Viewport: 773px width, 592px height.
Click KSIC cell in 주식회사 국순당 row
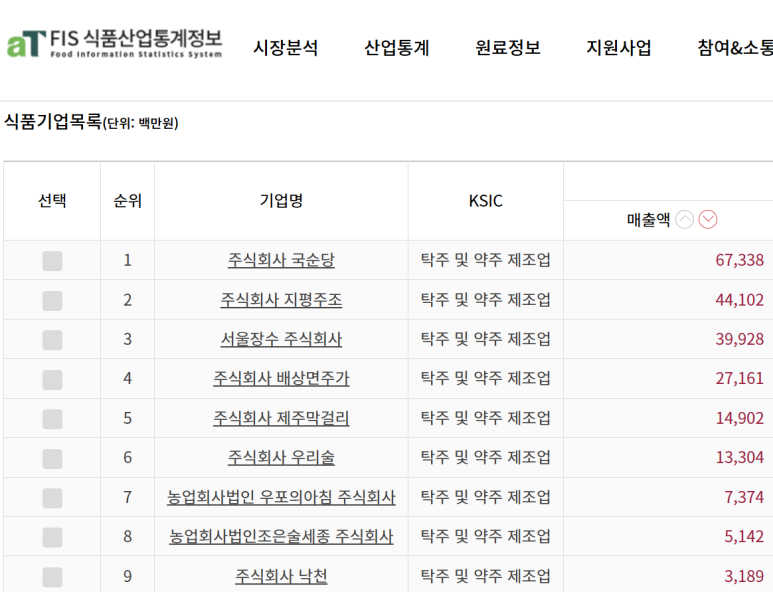(x=486, y=260)
